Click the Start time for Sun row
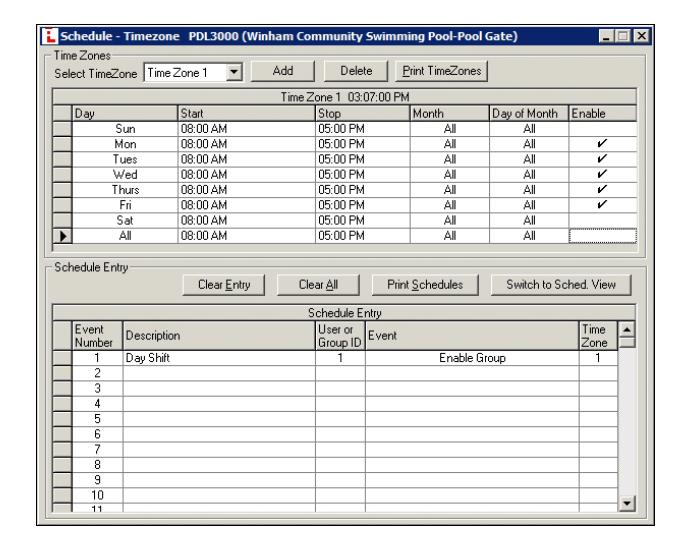 coord(246,129)
